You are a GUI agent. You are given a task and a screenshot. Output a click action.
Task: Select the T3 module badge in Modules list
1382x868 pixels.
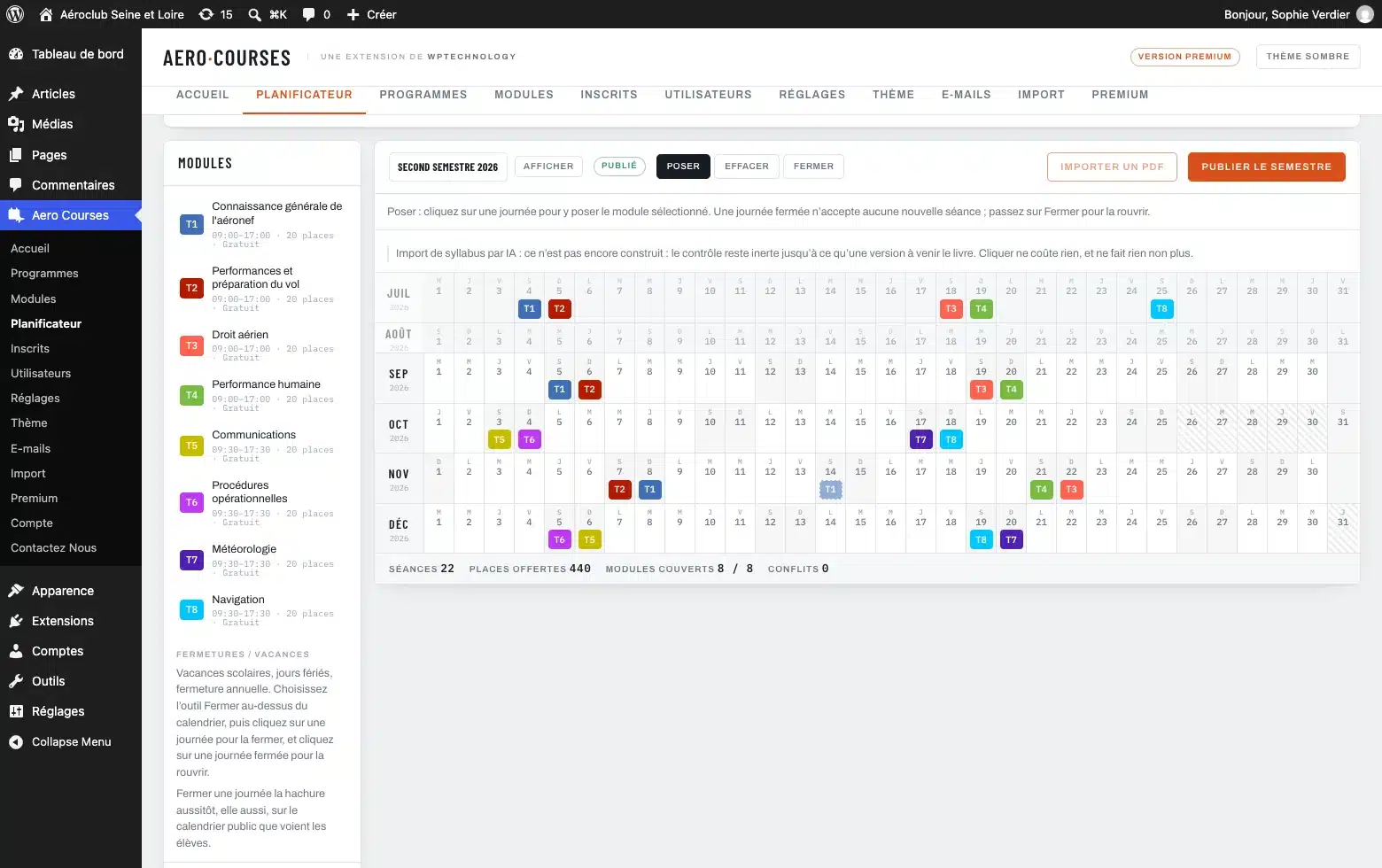coord(191,345)
